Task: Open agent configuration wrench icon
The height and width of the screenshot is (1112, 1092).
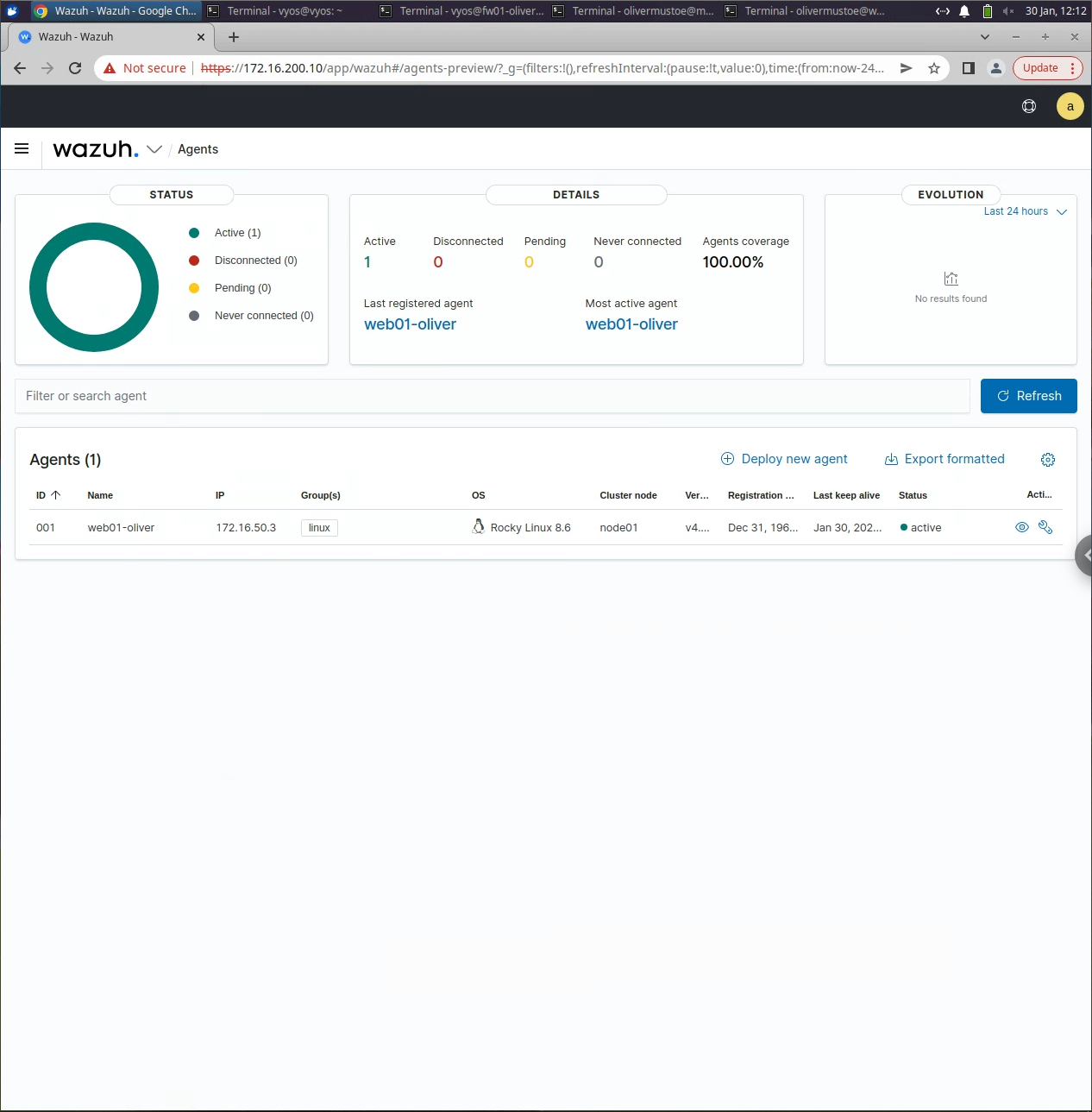Action: [x=1045, y=527]
